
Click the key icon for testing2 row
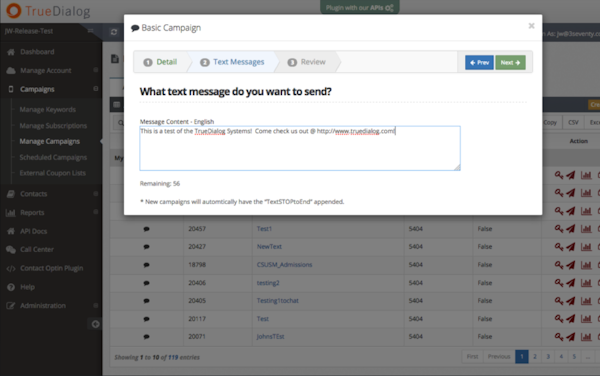(x=559, y=283)
